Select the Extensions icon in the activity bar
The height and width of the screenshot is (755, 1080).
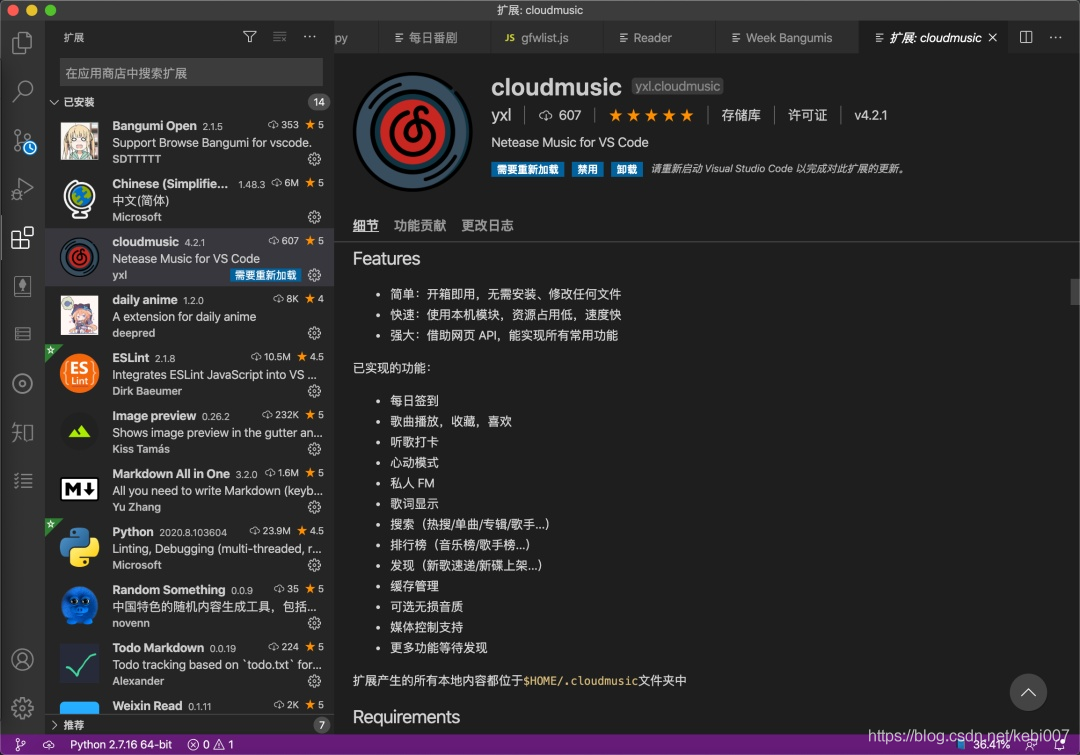click(x=23, y=238)
